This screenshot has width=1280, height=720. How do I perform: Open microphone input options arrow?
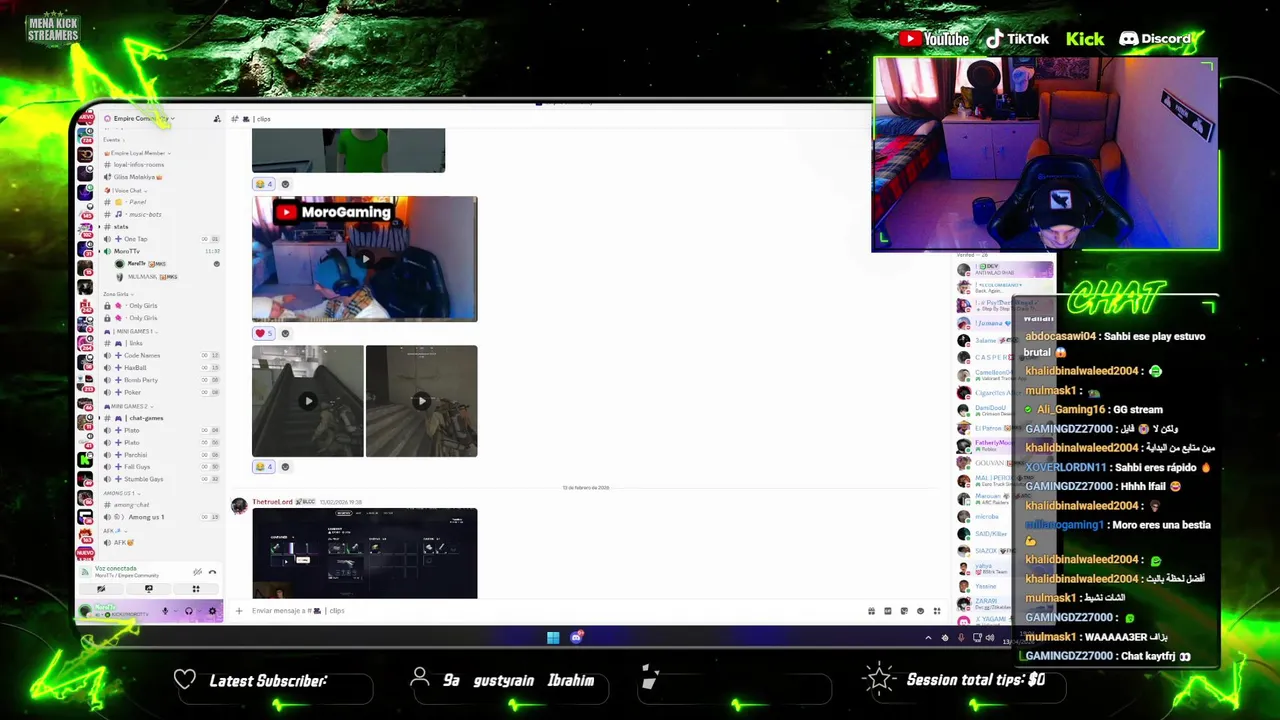174,611
